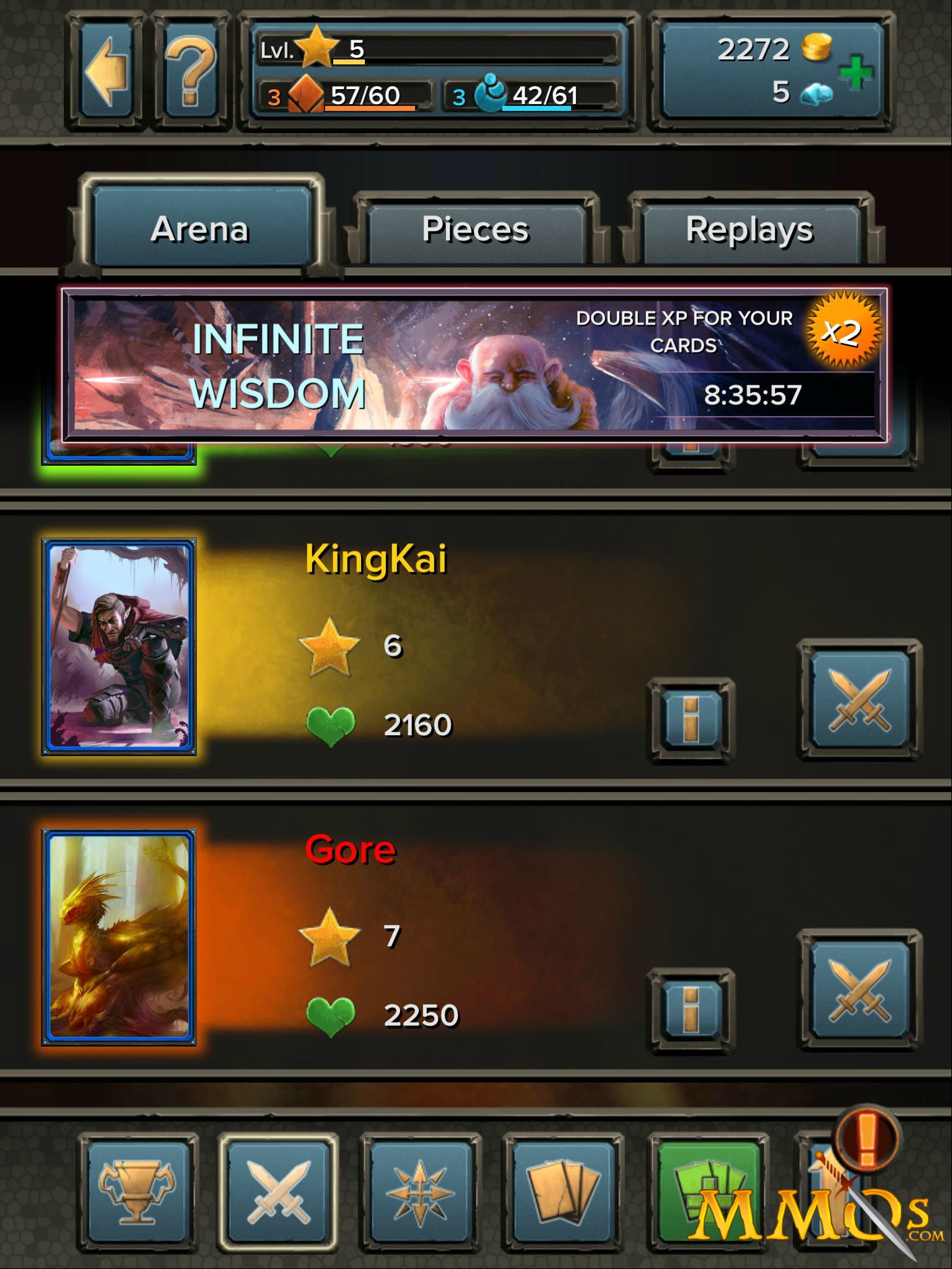This screenshot has width=952, height=1269.
Task: View Gore's info with the i button
Action: click(x=691, y=1011)
